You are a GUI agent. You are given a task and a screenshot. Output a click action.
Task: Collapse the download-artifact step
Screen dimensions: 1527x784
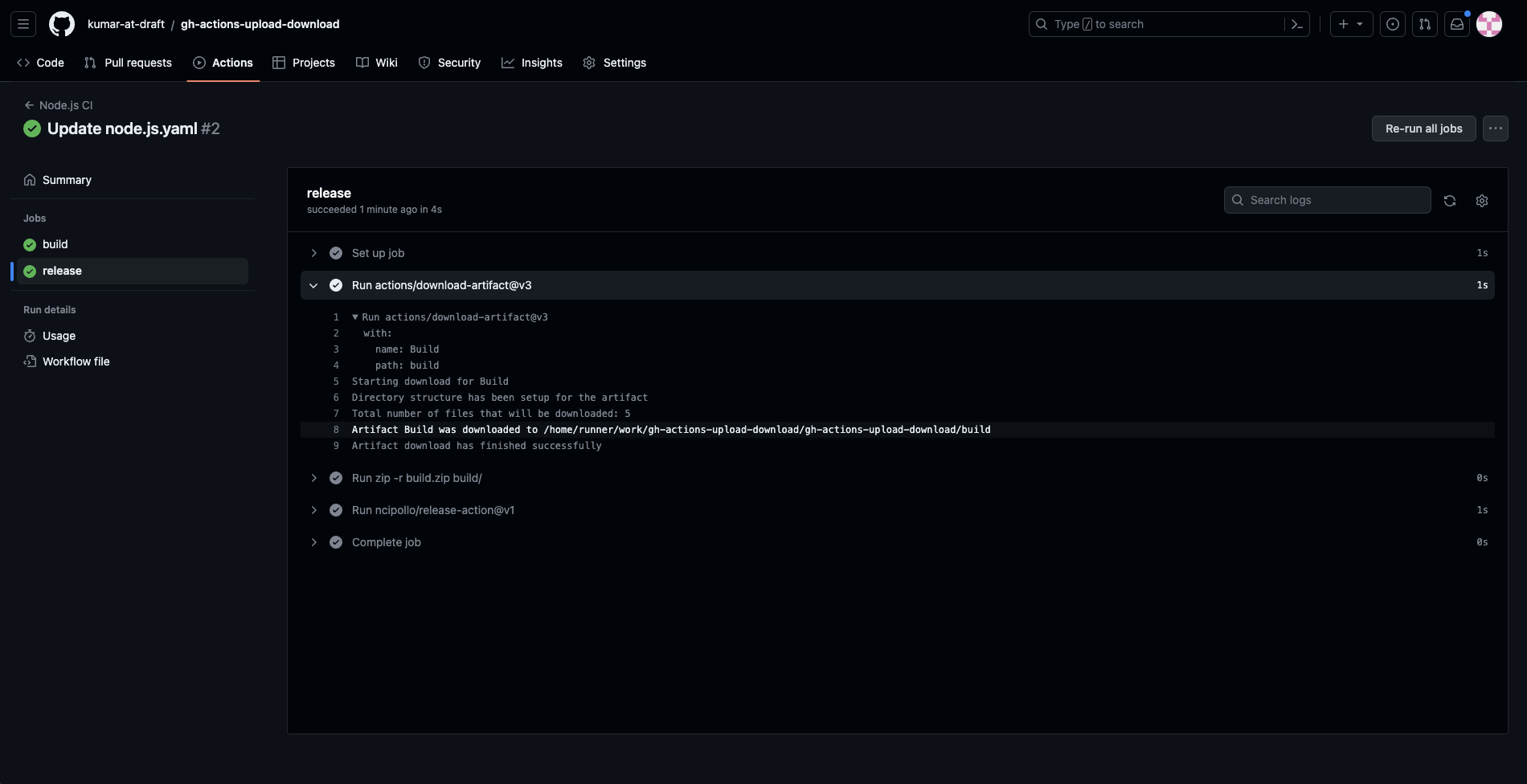pyautogui.click(x=313, y=285)
